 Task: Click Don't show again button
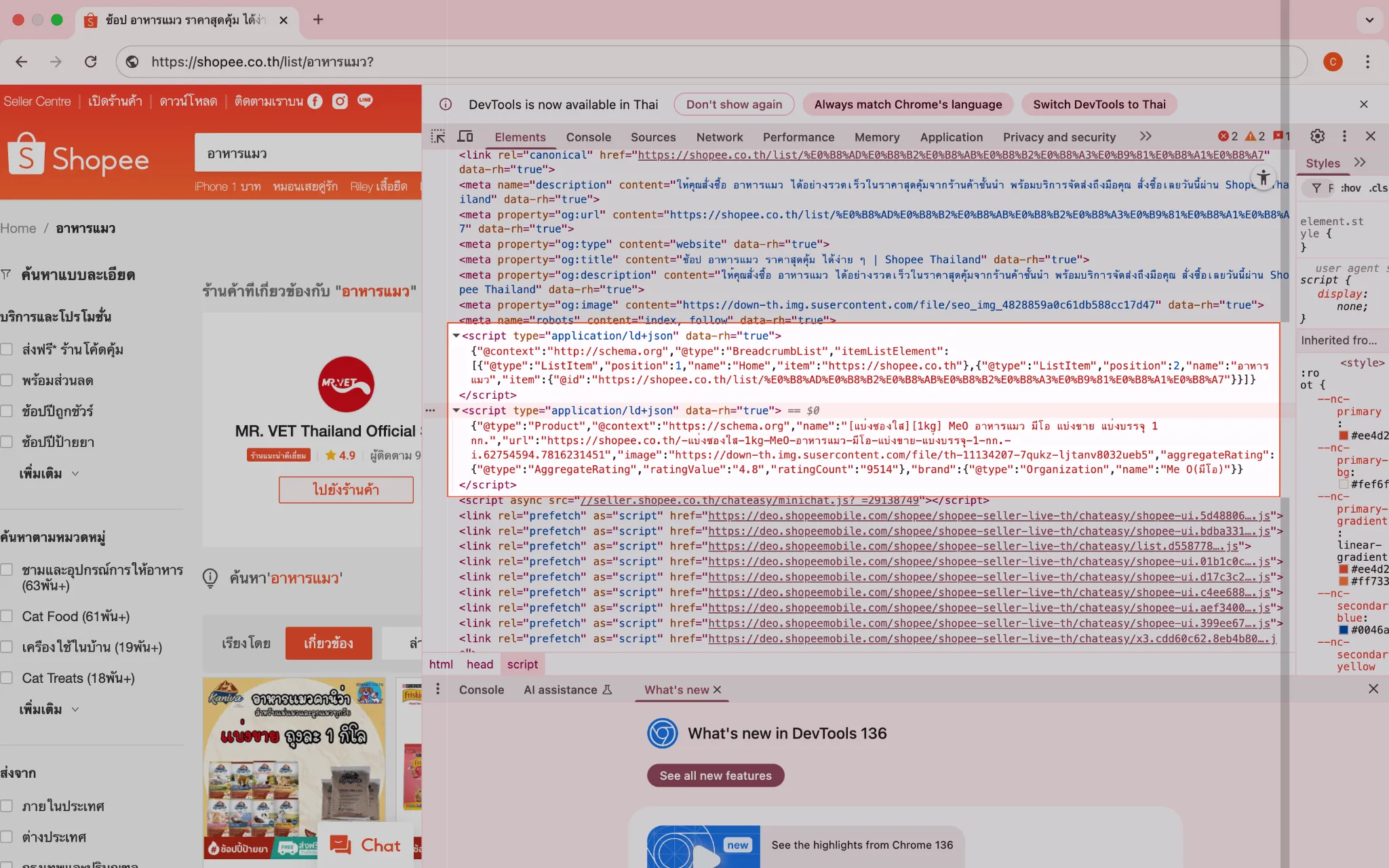point(734,104)
